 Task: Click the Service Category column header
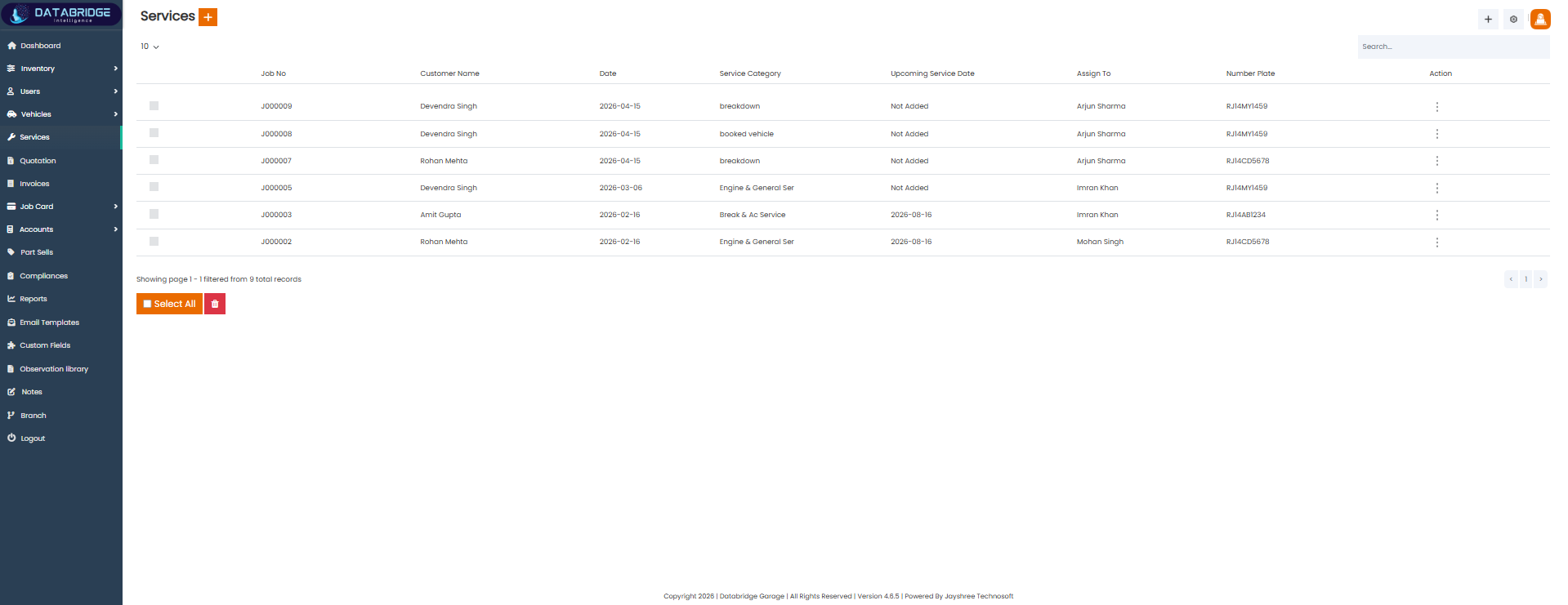pos(750,73)
